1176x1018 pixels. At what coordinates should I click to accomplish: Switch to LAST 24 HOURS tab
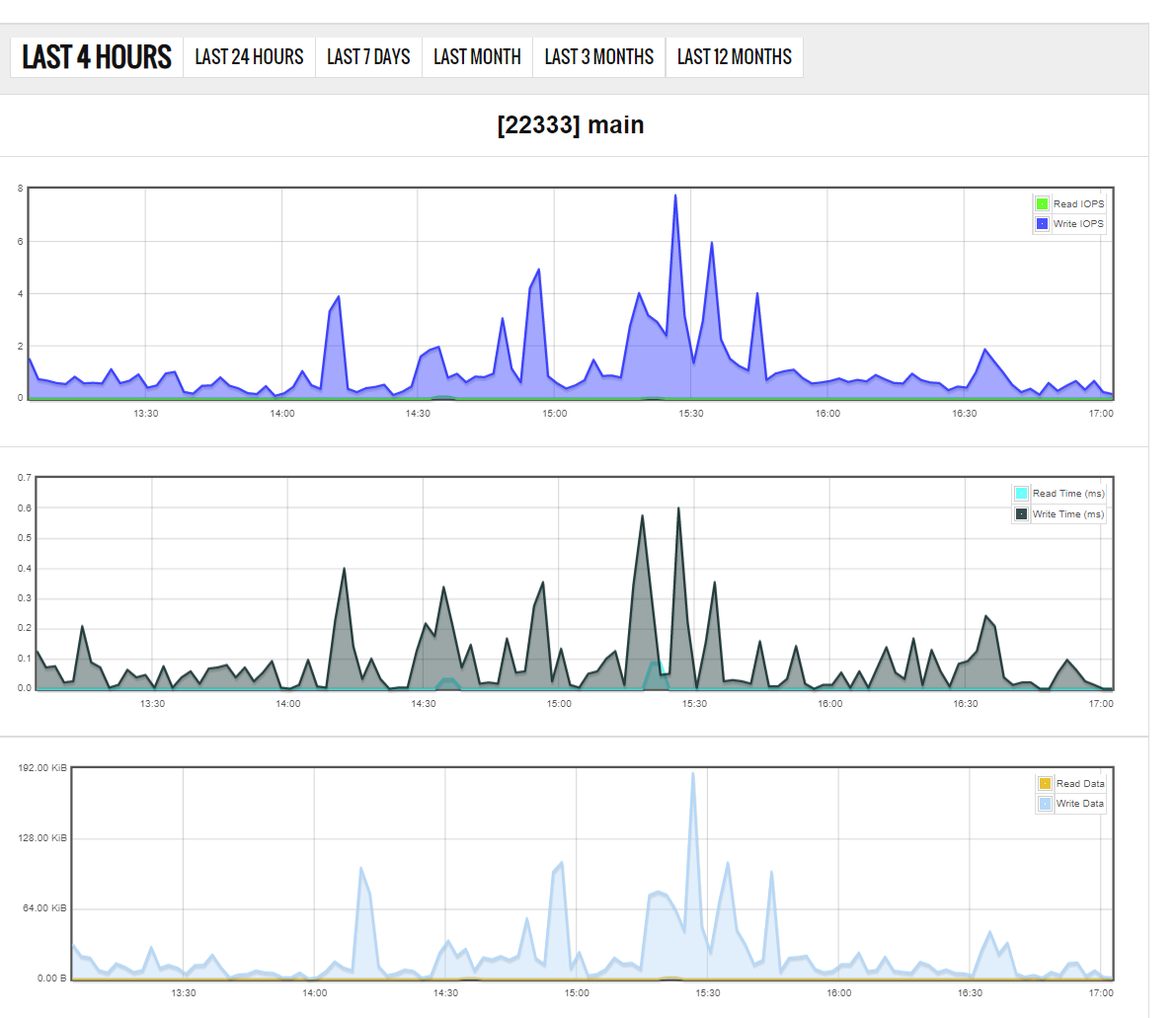click(249, 57)
